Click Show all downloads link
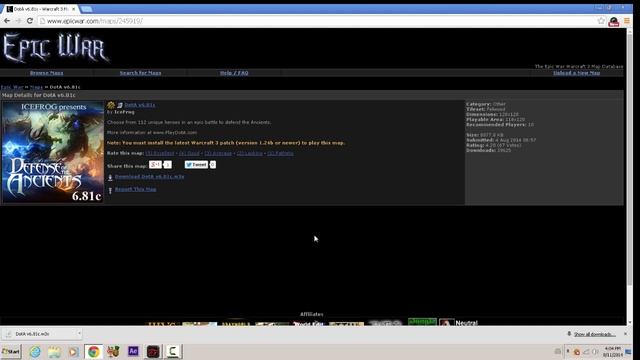 tap(594, 334)
